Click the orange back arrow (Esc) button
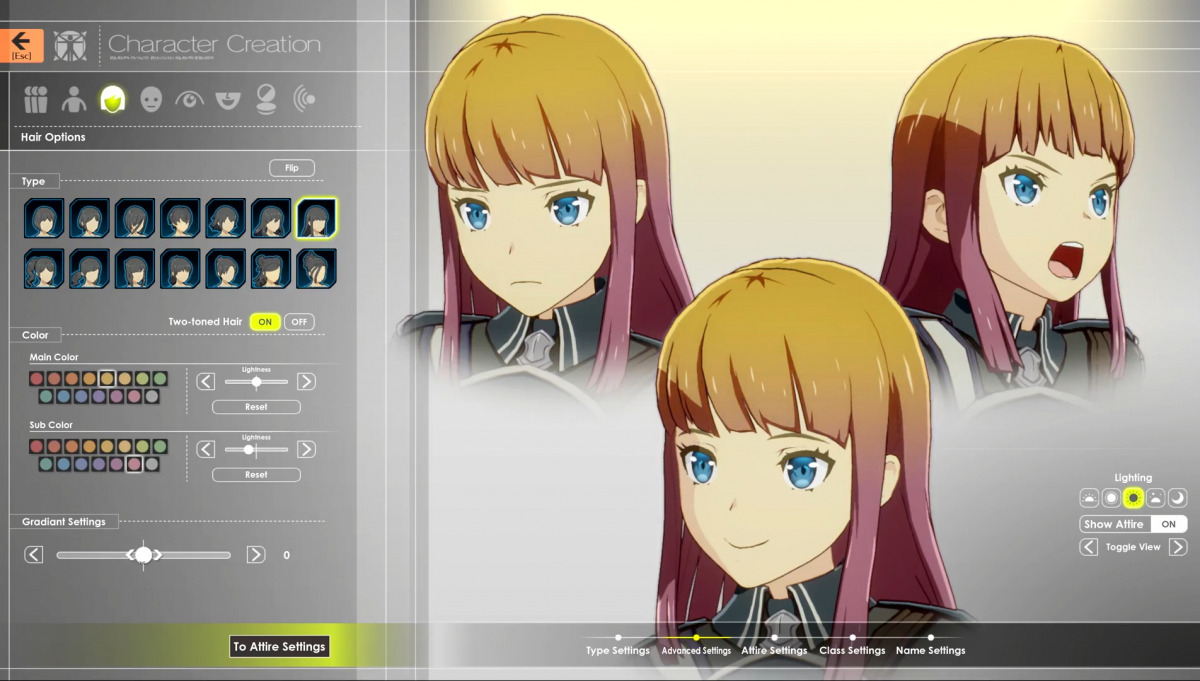Image resolution: width=1200 pixels, height=681 pixels. (x=21, y=45)
